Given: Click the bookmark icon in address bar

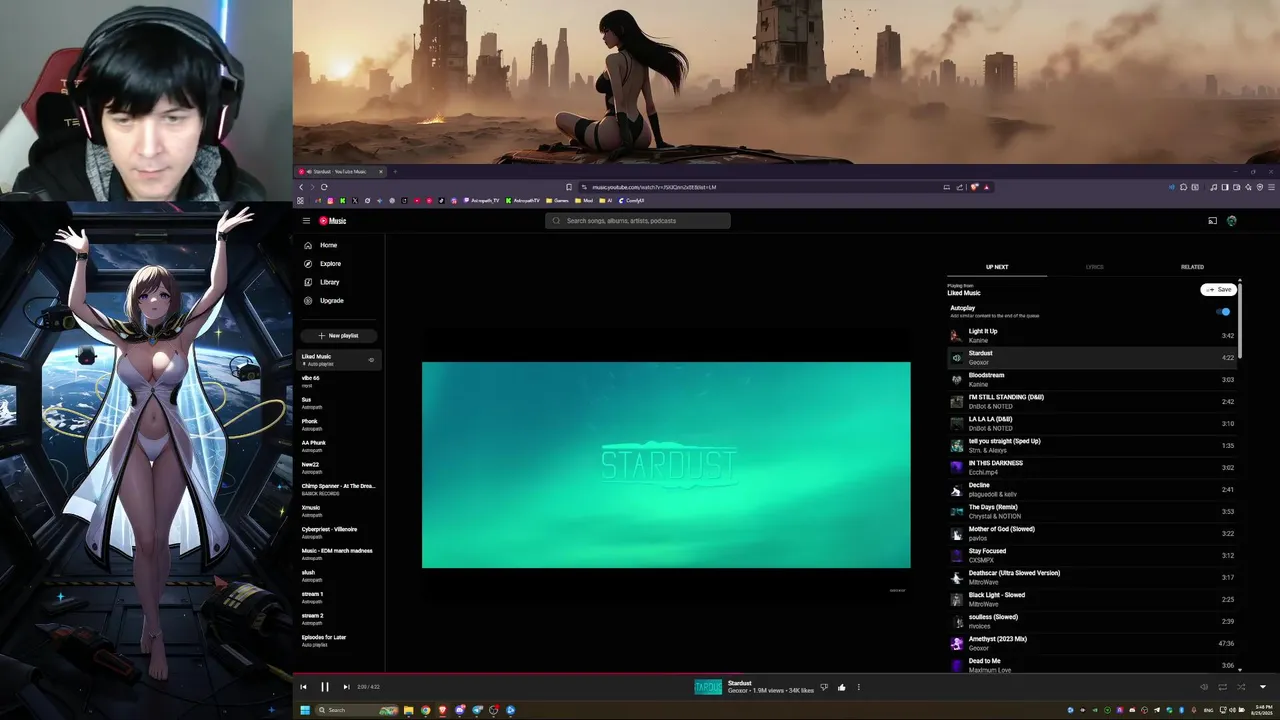Looking at the screenshot, I should (x=569, y=187).
